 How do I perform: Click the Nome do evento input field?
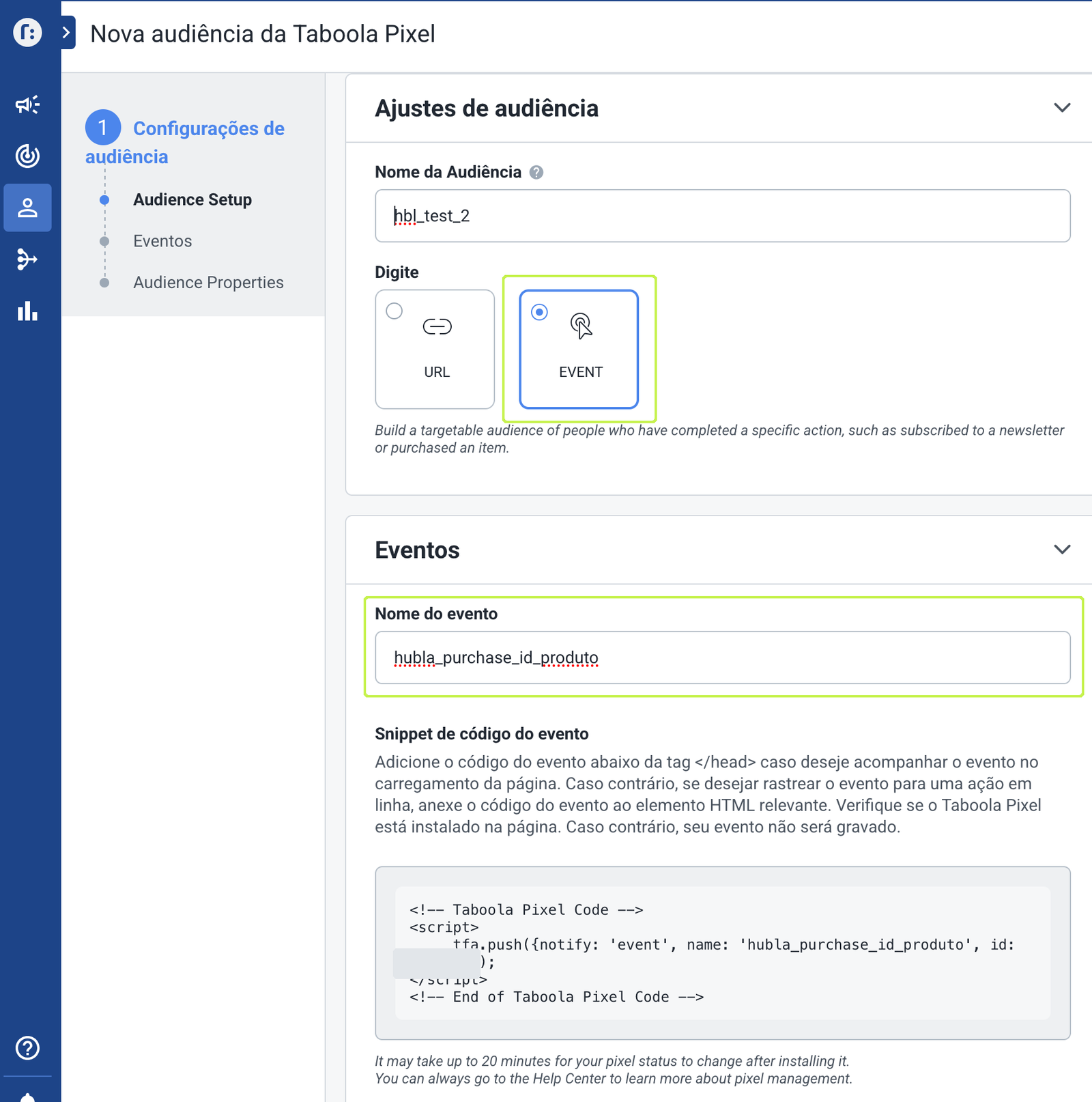722,658
